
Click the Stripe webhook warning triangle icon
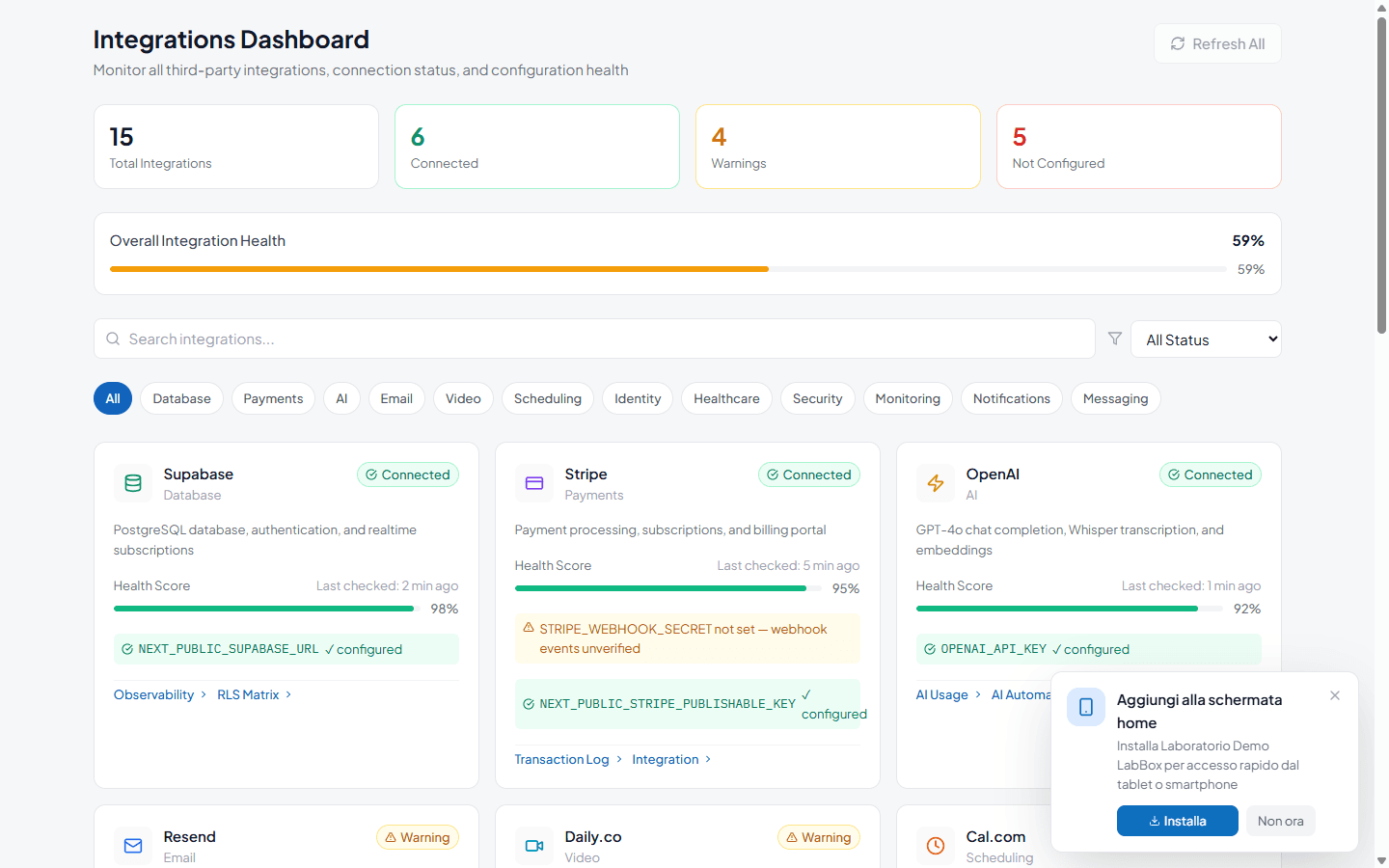click(529, 628)
